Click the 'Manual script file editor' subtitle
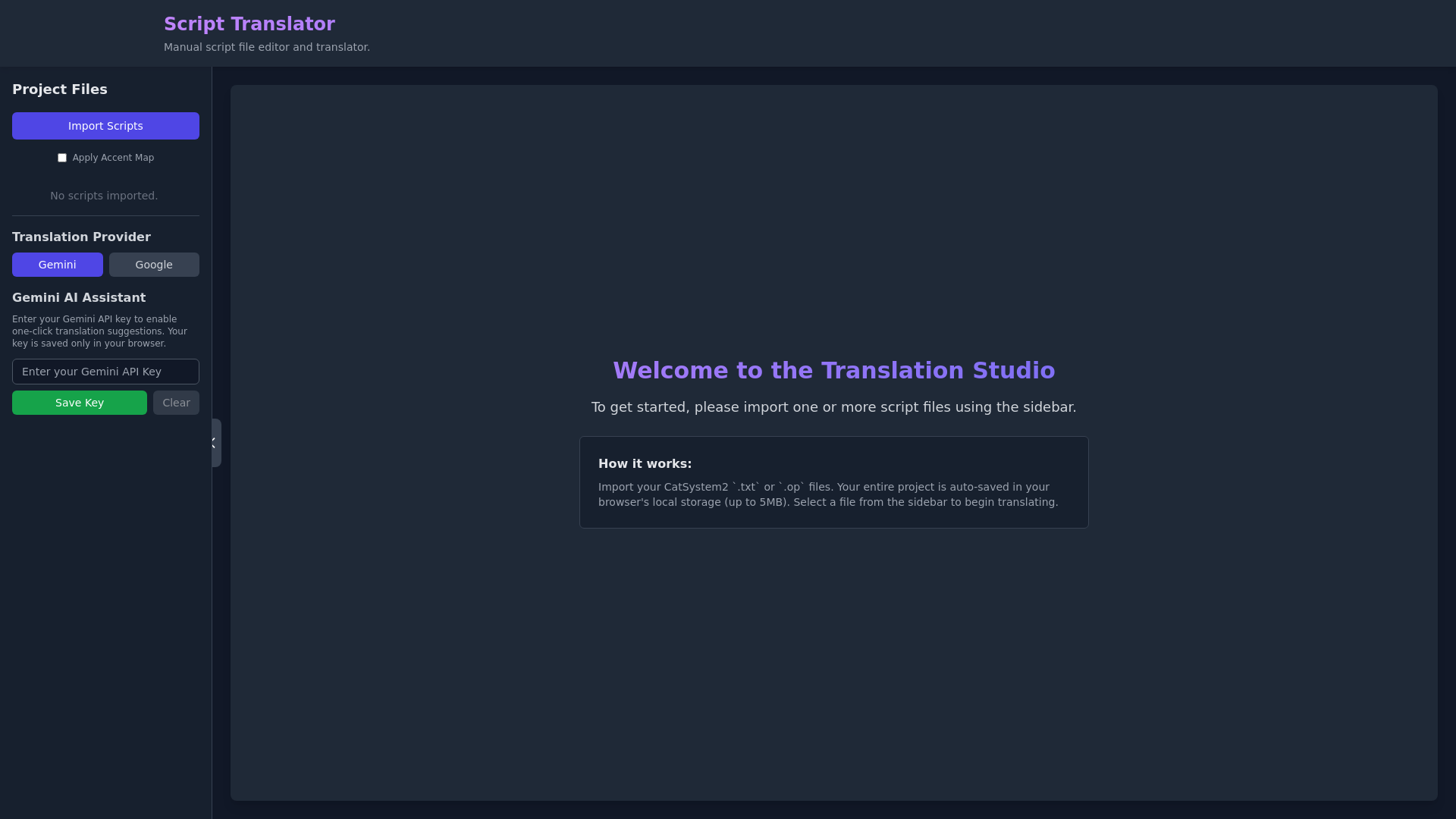This screenshot has width=1456, height=819. (266, 47)
